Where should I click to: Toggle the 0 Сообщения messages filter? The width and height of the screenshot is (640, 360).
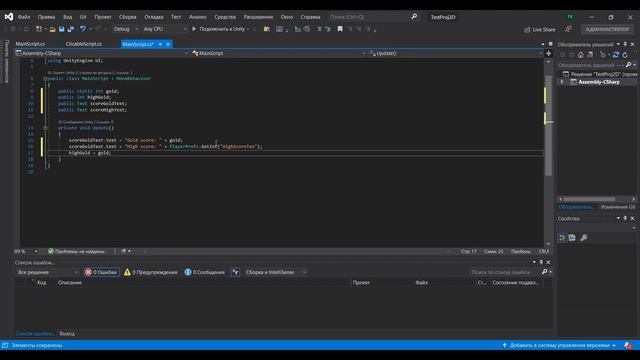tap(204, 272)
